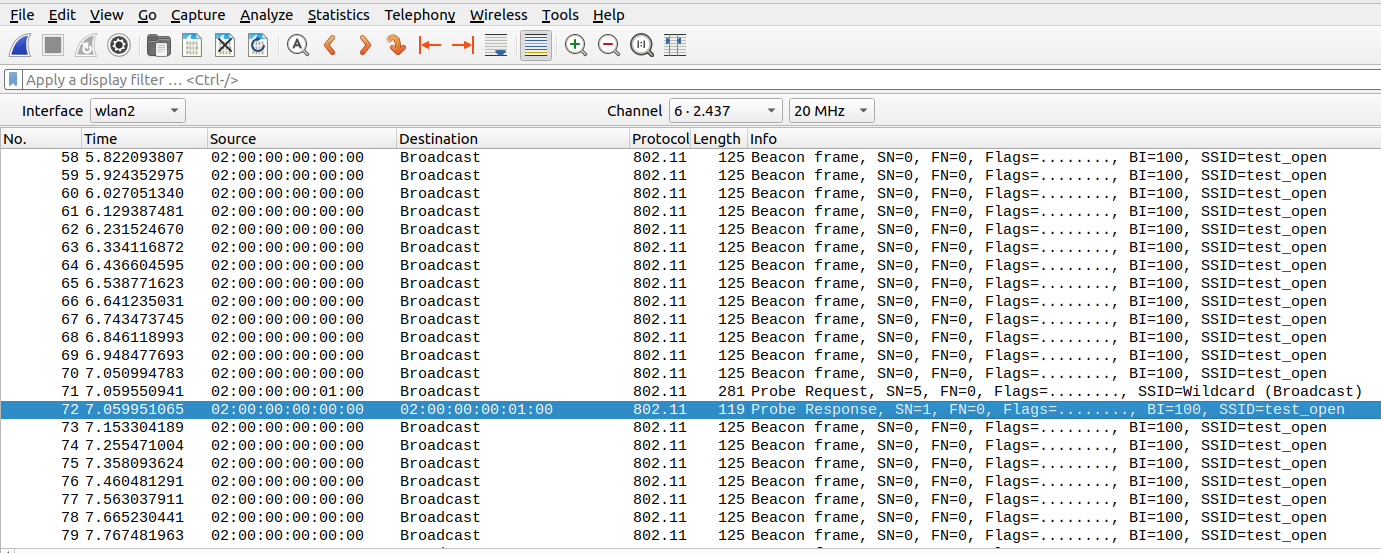Open the Statistics menu
The image size is (1381, 553).
338,15
